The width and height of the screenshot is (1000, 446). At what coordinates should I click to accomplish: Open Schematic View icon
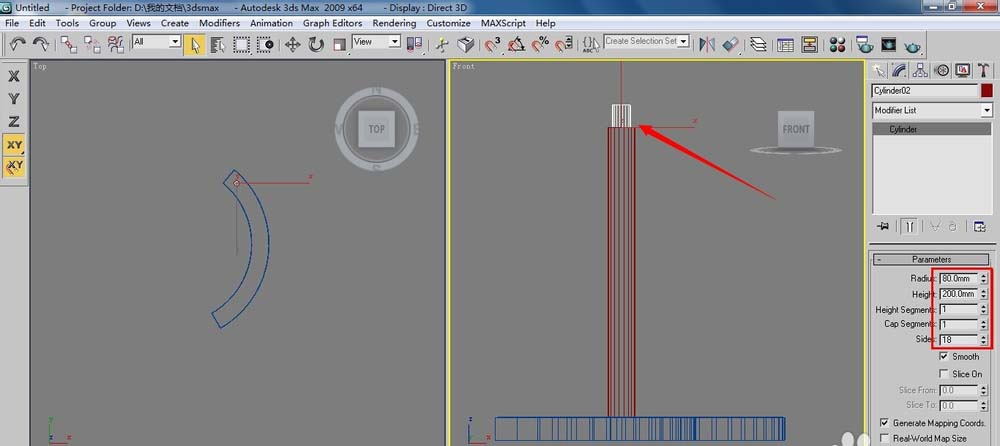(809, 44)
